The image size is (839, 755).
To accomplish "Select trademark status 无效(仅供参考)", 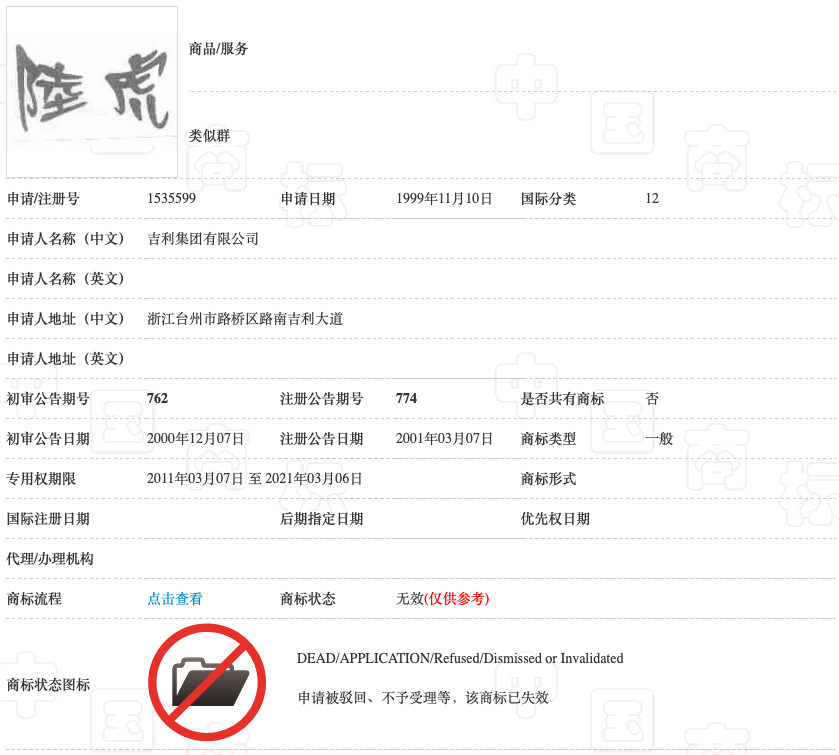I will pyautogui.click(x=443, y=599).
